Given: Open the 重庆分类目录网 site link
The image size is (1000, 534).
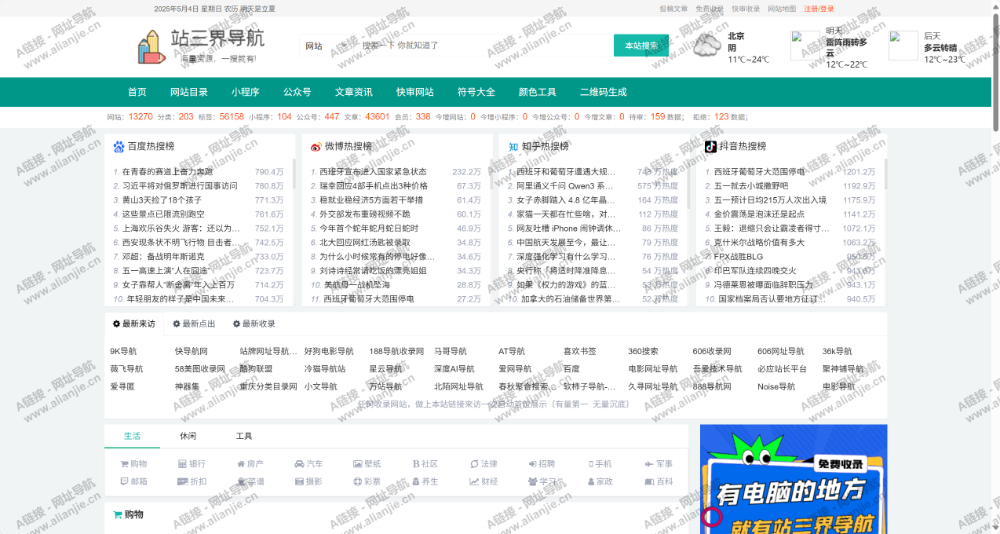Looking at the screenshot, I should click(x=268, y=387).
